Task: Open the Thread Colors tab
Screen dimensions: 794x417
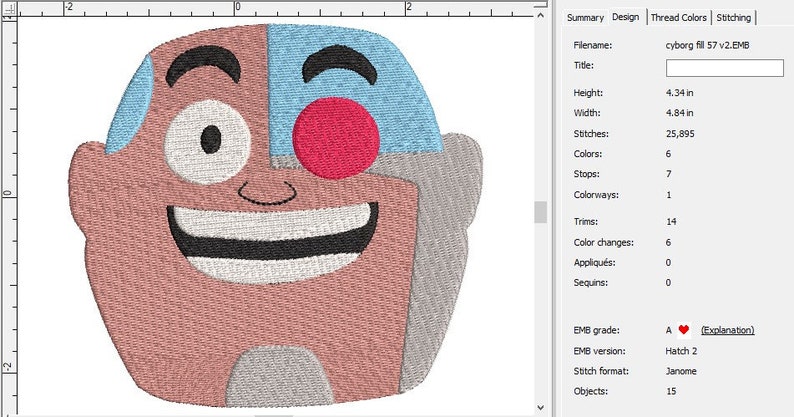Action: click(679, 17)
